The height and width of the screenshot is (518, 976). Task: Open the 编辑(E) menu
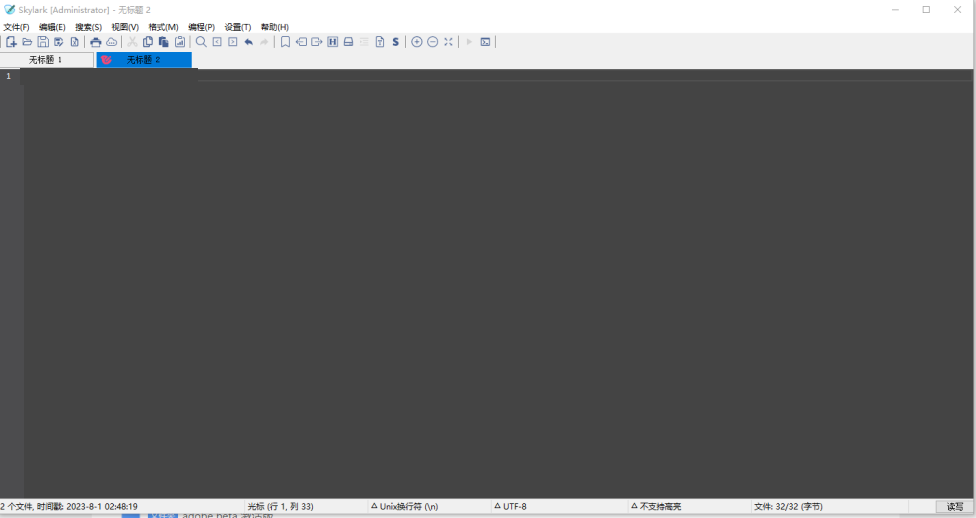tap(52, 27)
